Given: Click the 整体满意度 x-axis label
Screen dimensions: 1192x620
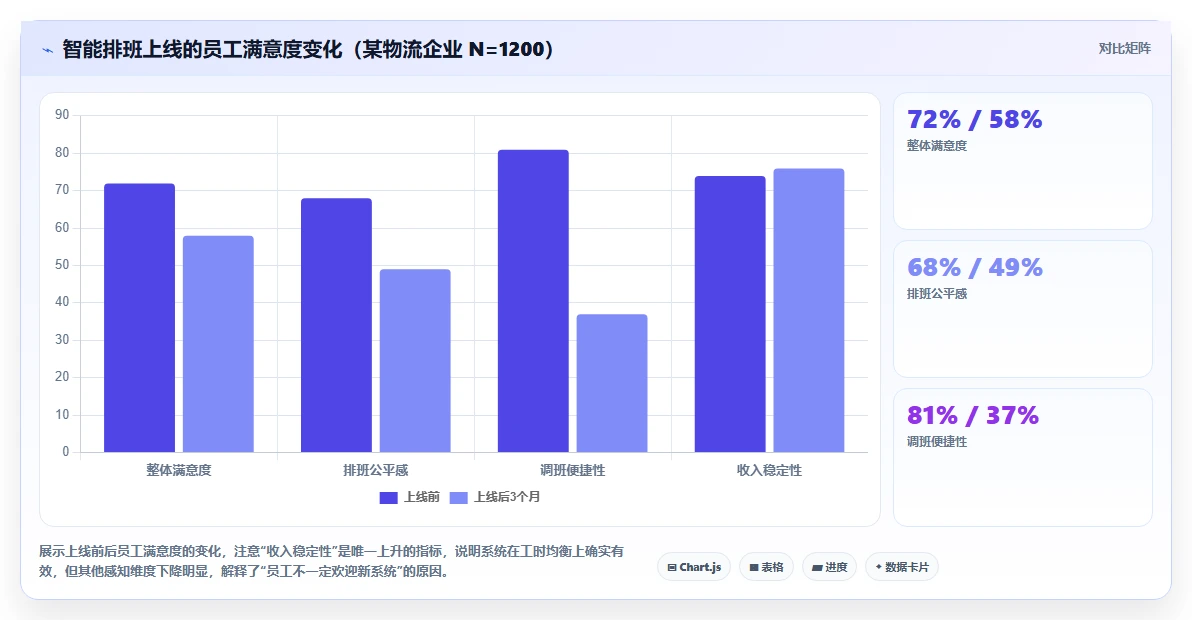Looking at the screenshot, I should [179, 470].
